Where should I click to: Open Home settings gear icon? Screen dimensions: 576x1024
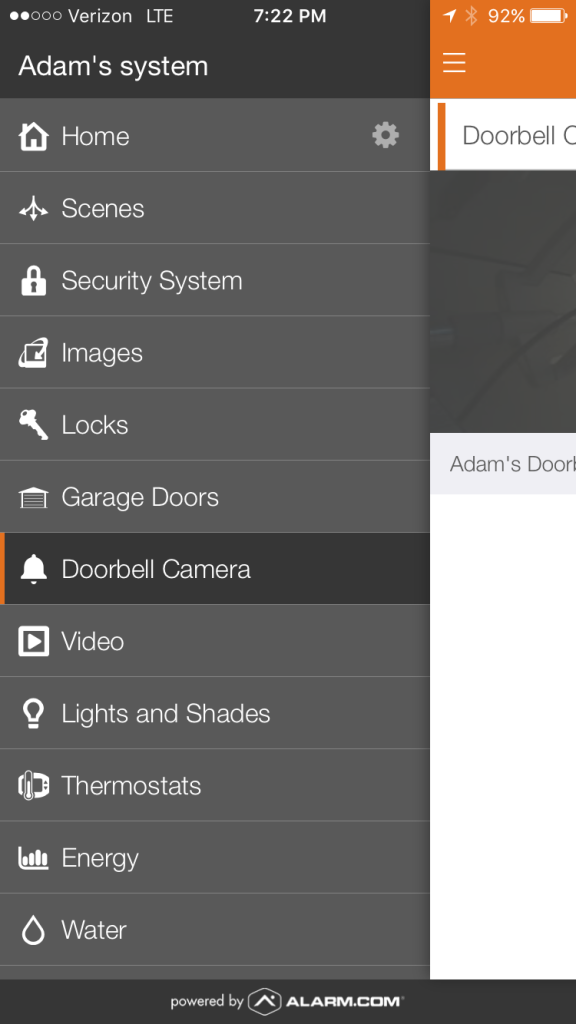tap(385, 135)
